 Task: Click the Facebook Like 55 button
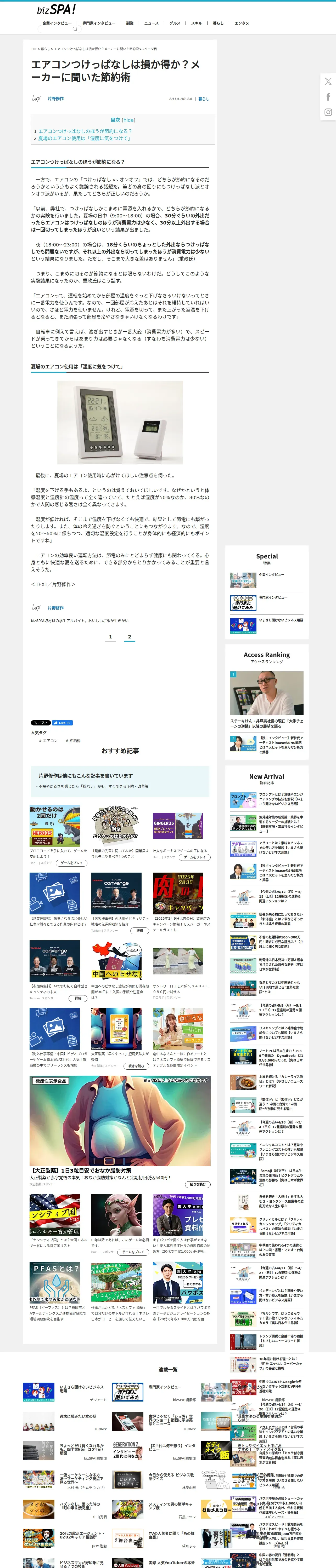coord(62,723)
